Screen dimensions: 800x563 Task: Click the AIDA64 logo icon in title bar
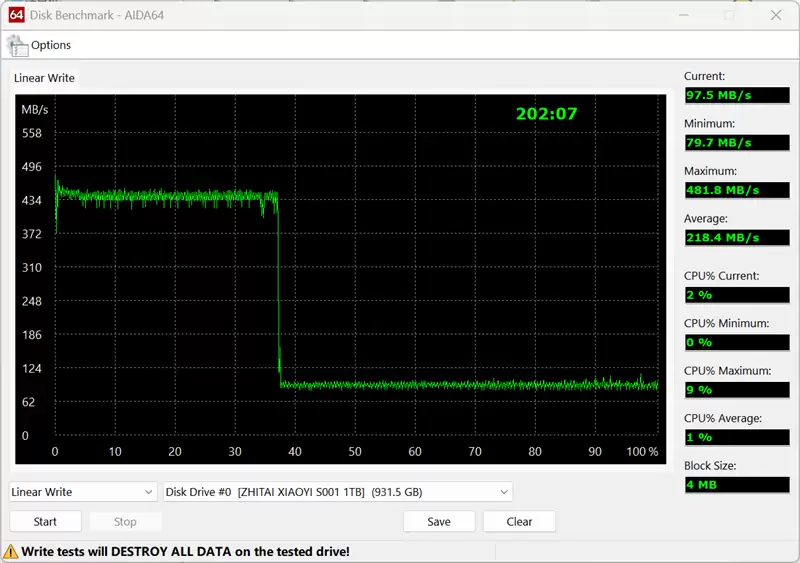point(16,15)
